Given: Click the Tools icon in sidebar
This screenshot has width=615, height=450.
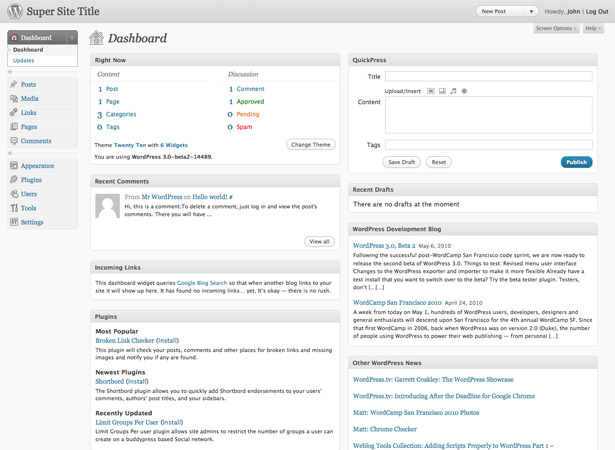Looking at the screenshot, I should click(14, 208).
